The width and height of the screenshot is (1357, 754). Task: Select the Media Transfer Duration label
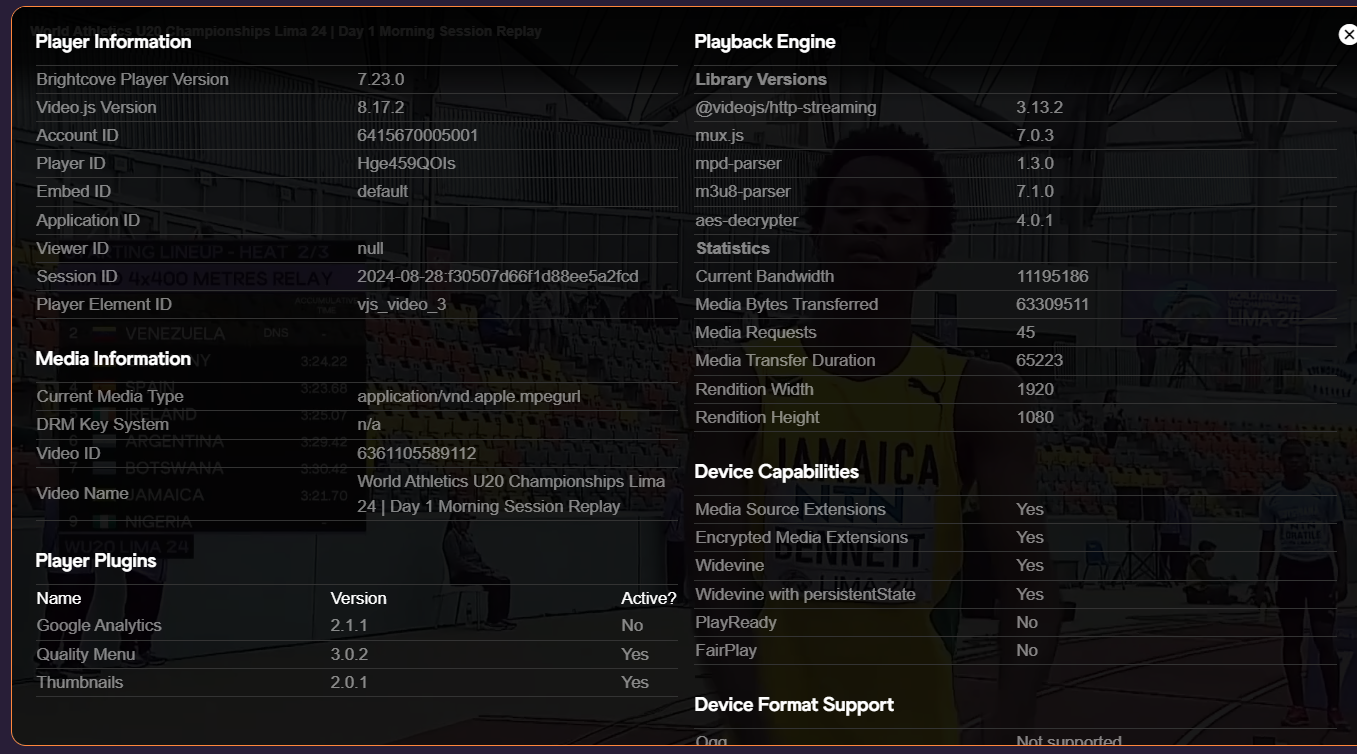785,360
